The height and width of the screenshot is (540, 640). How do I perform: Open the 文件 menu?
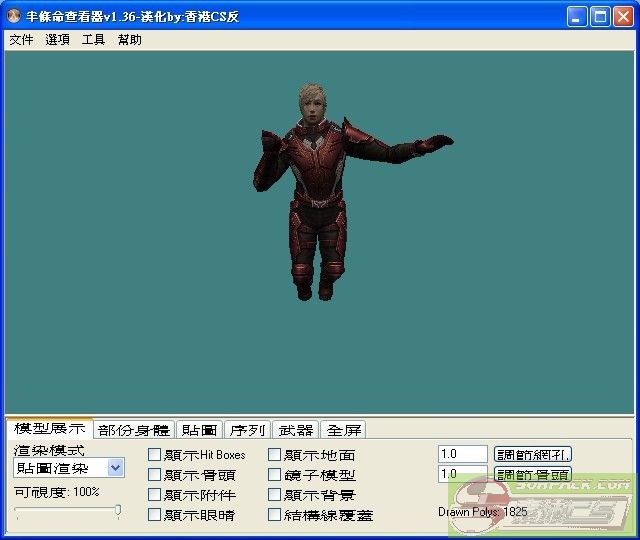[x=21, y=40]
